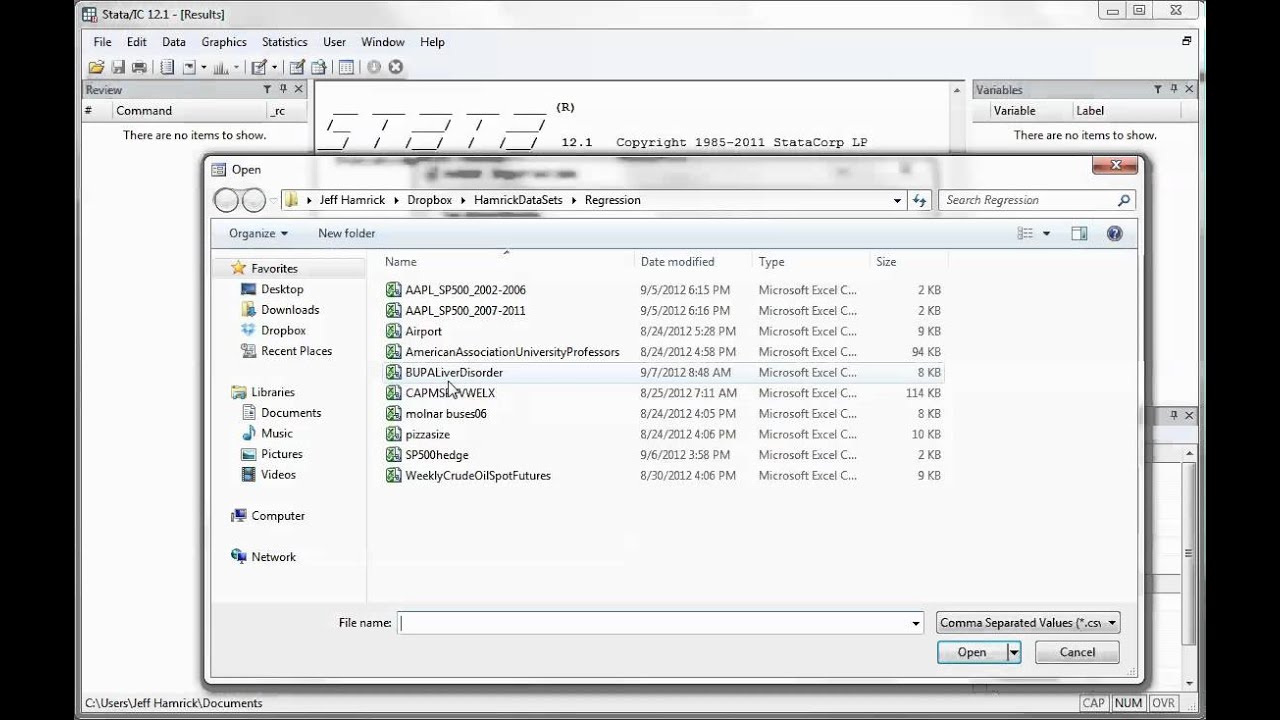Click the Change your view icon in dialog
The height and width of the screenshot is (720, 1280).
tap(1025, 233)
